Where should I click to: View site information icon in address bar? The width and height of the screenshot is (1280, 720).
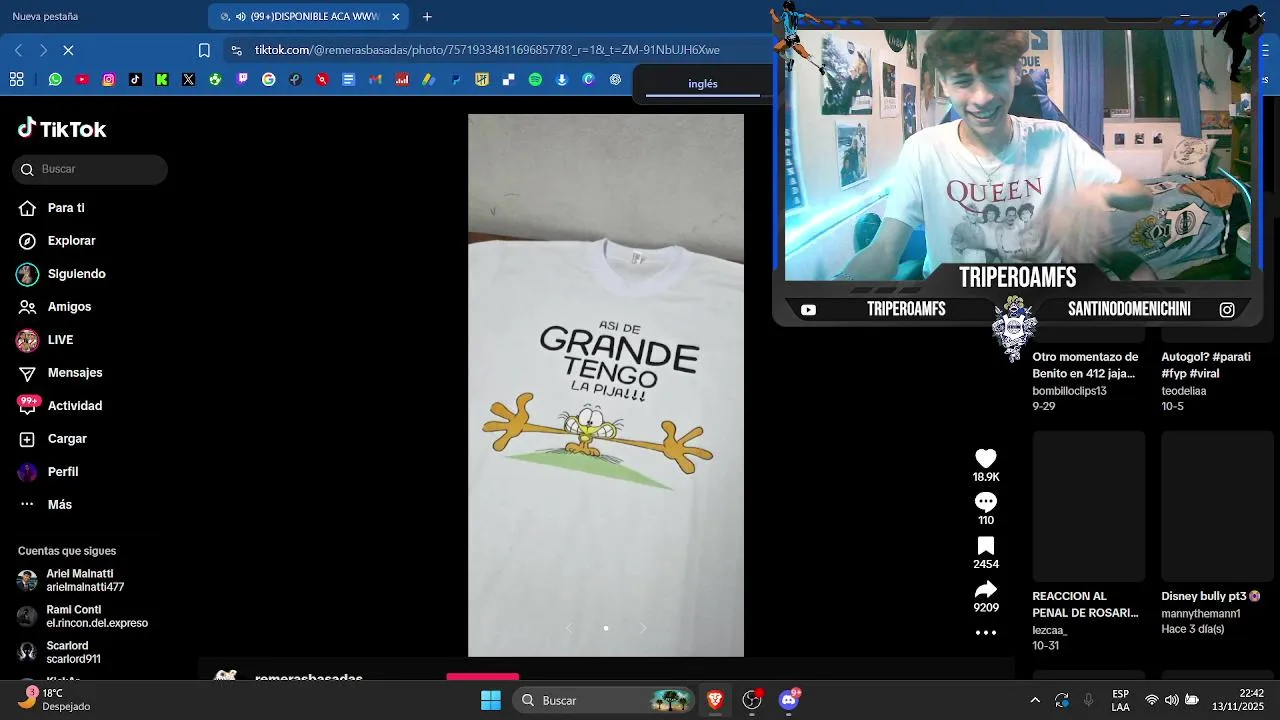pos(236,50)
